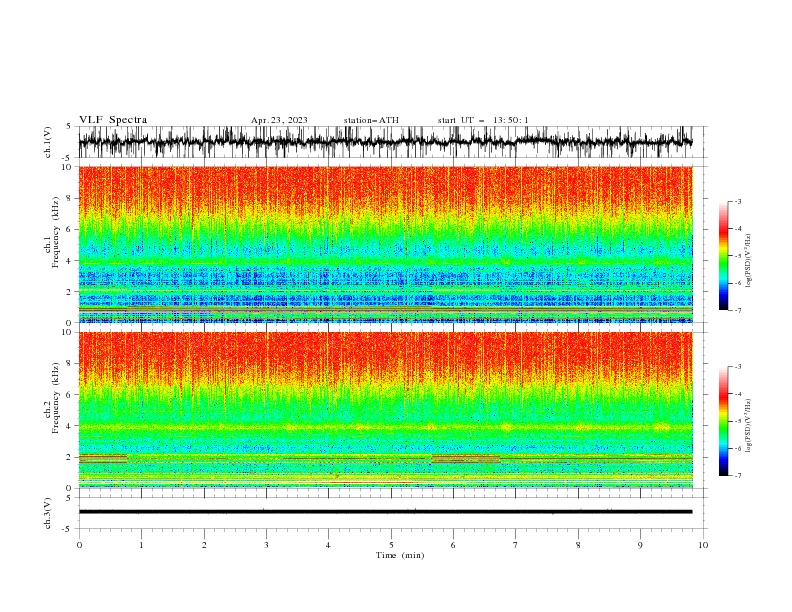
Task: Click the "0" tick label on the time axis
Action: click(79, 545)
